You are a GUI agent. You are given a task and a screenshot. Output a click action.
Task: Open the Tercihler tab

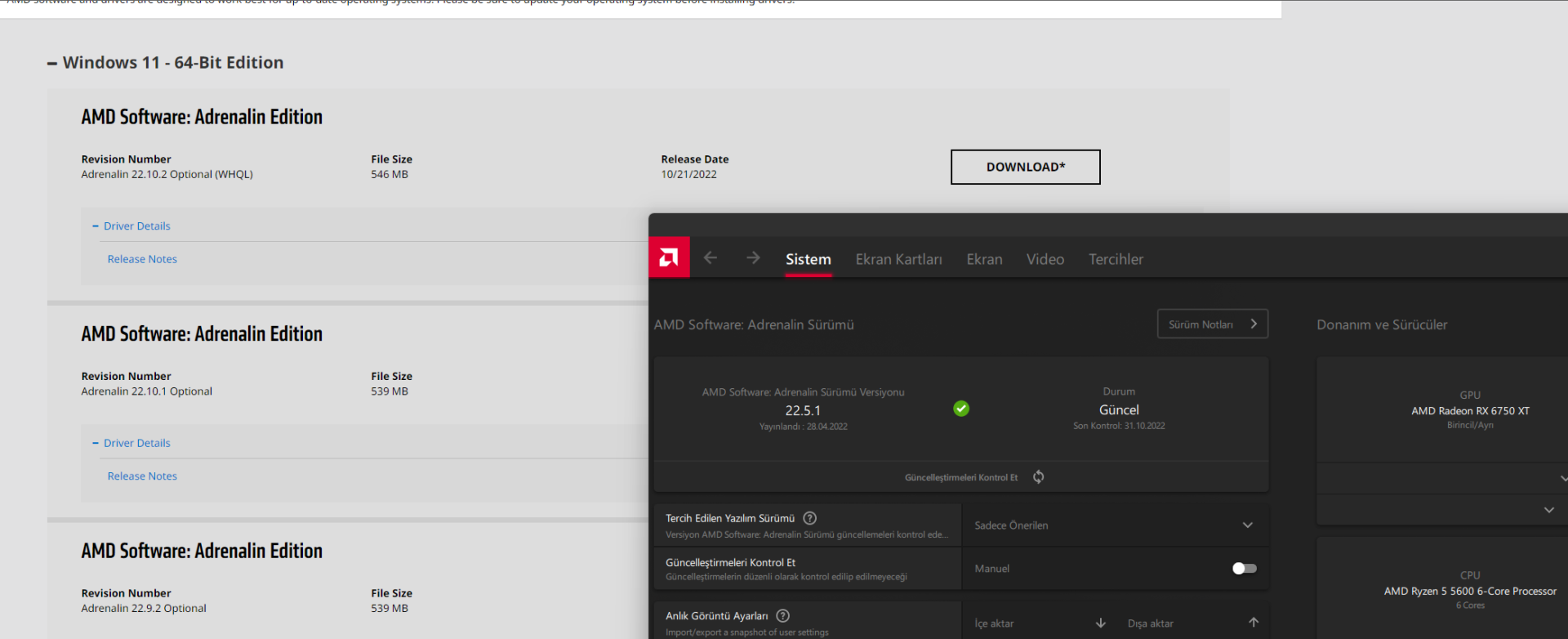coord(1116,259)
